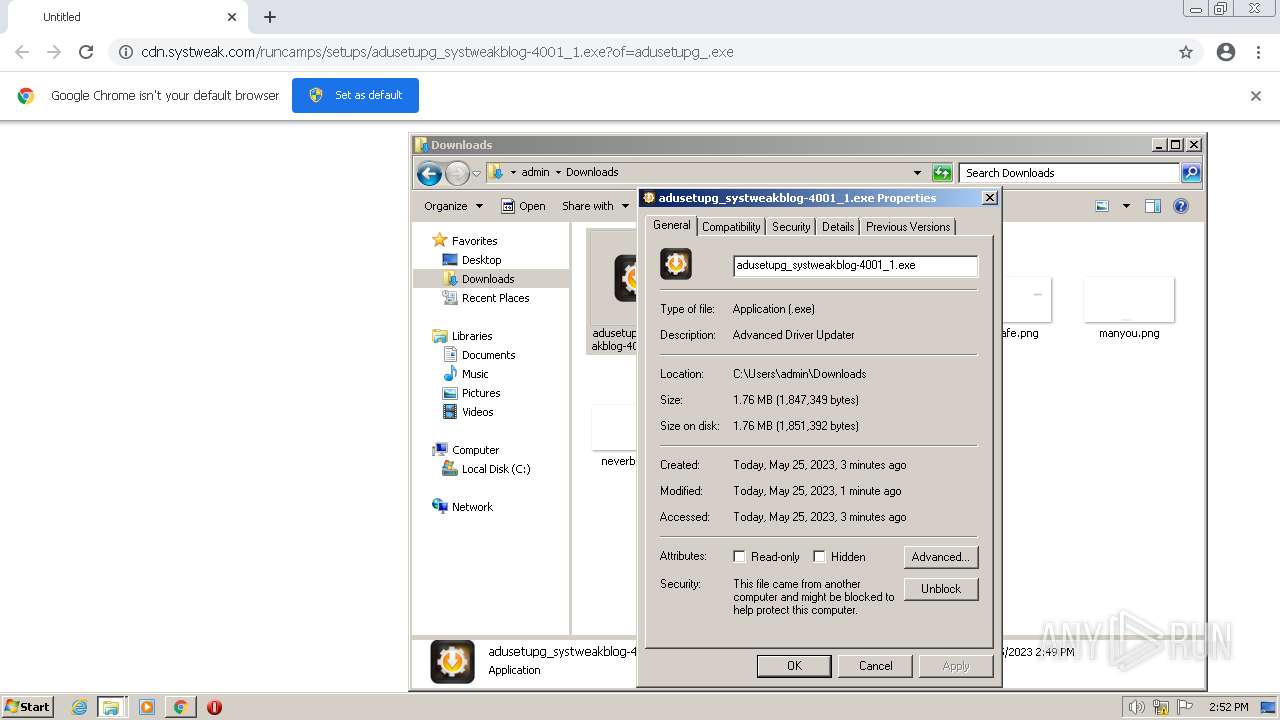Image resolution: width=1280 pixels, height=720 pixels.
Task: Select Computer in the navigation pane
Action: [475, 450]
